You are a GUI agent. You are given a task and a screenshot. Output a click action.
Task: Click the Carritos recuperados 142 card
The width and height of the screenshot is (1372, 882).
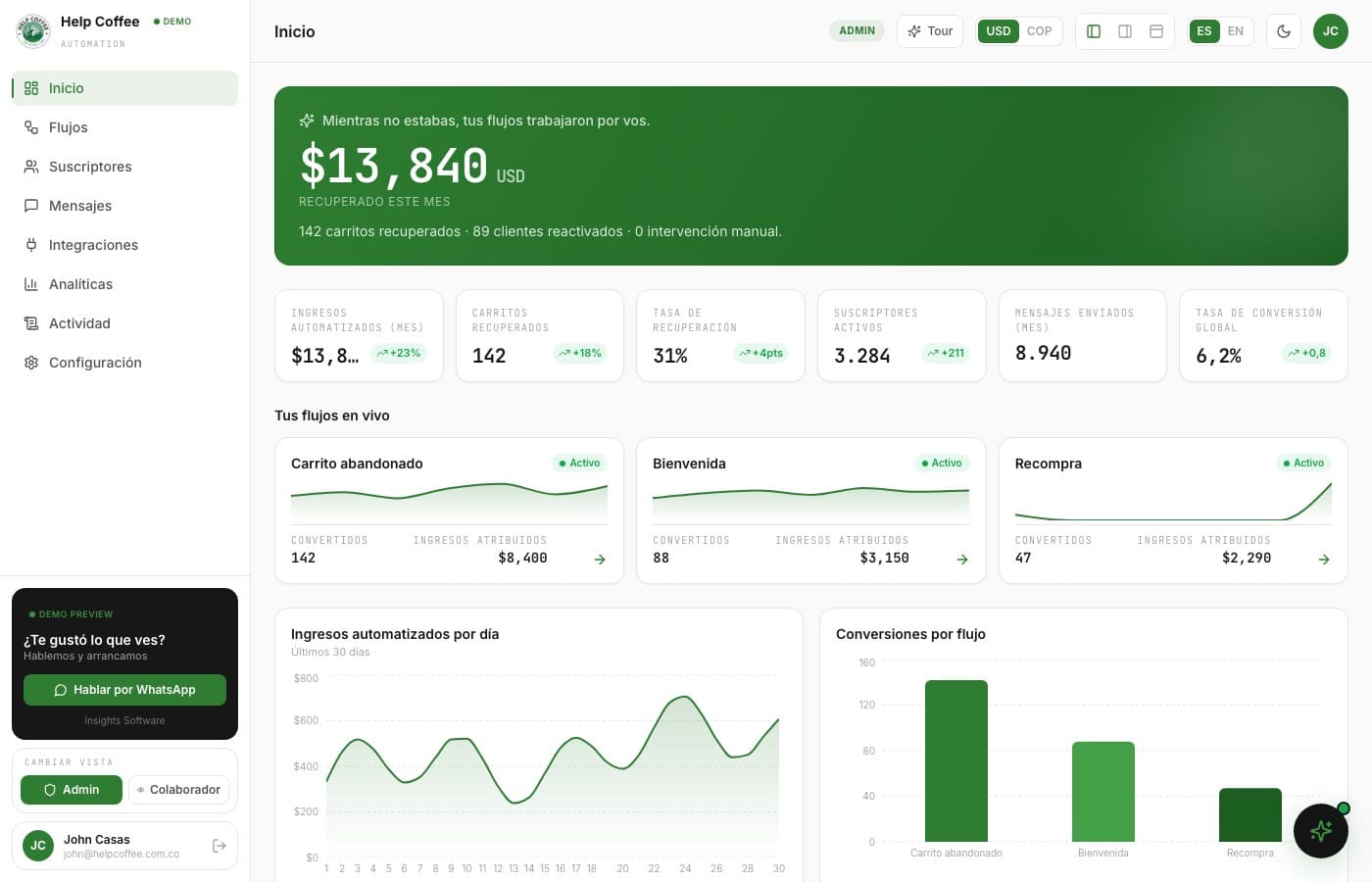pos(540,335)
